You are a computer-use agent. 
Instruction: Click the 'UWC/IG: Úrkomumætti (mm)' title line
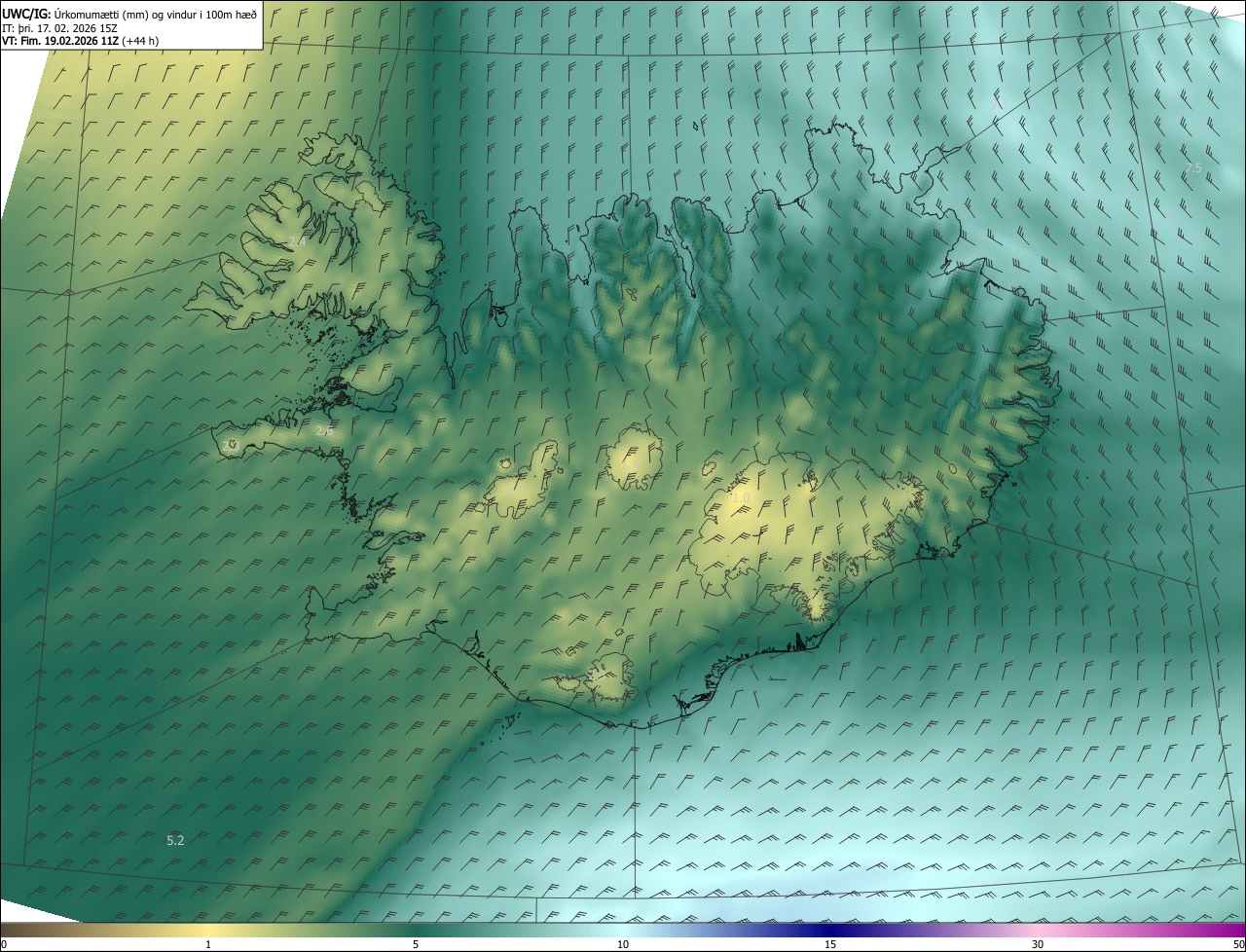click(129, 15)
